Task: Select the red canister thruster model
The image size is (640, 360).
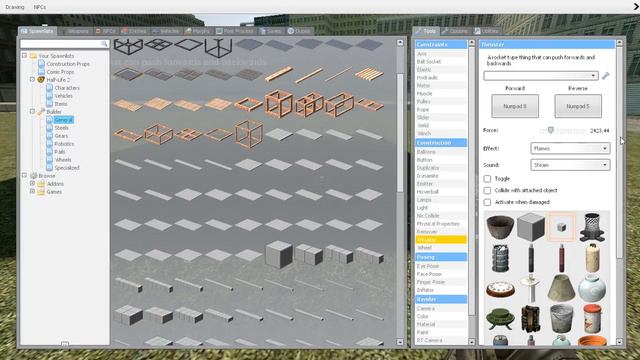Action: [x=562, y=258]
